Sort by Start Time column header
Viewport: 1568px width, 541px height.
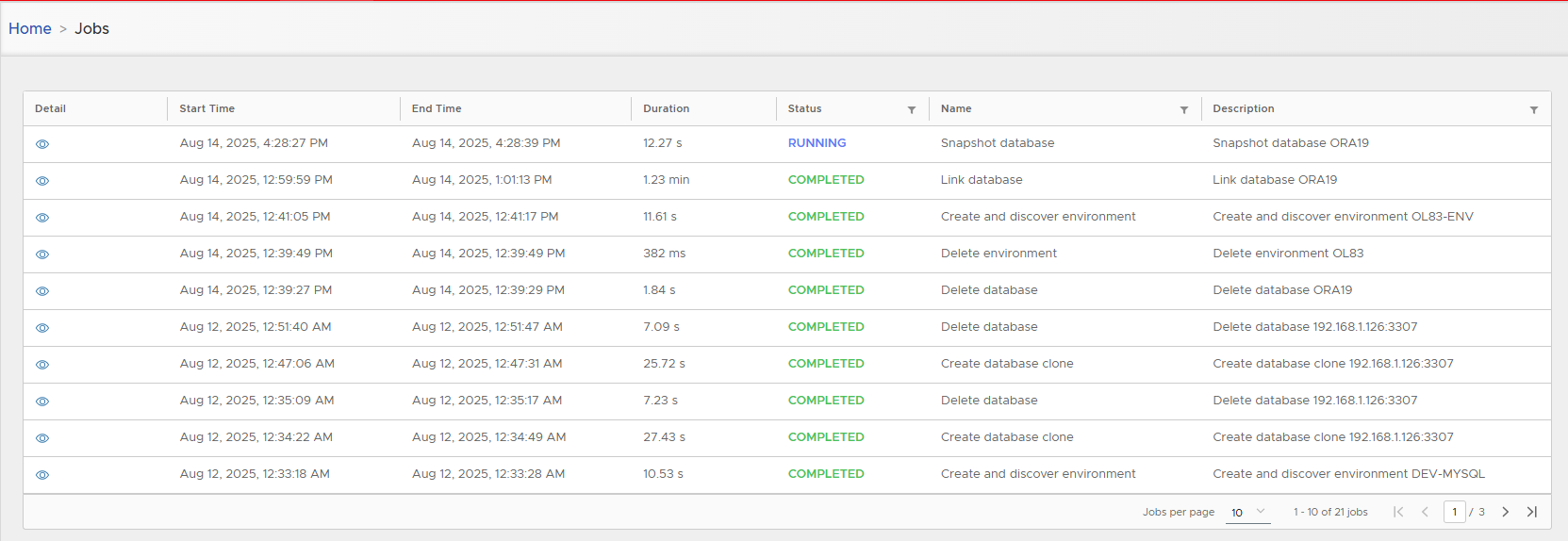click(207, 108)
